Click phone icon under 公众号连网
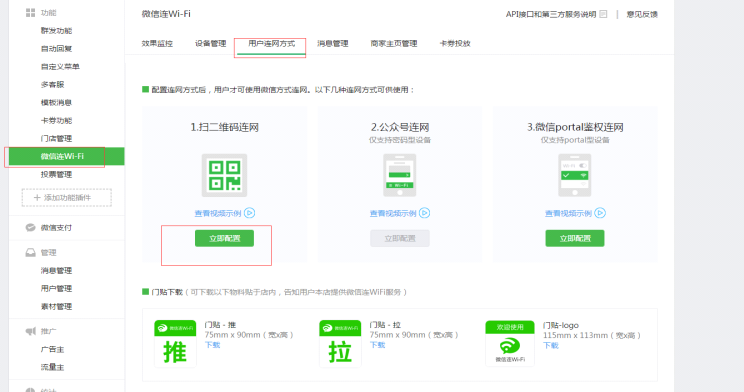 pos(400,175)
